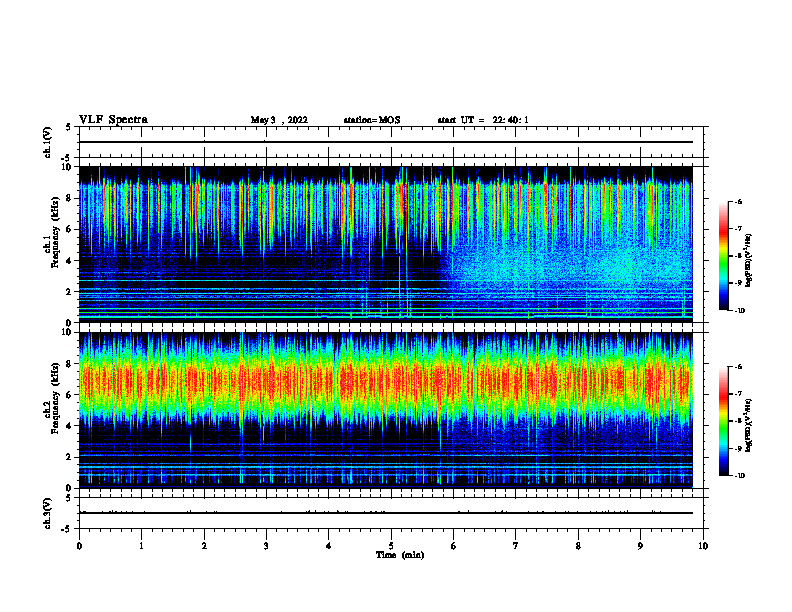This screenshot has width=792, height=612.
Task: Click ch.2 color bar PSD units label
Action: 749,425
